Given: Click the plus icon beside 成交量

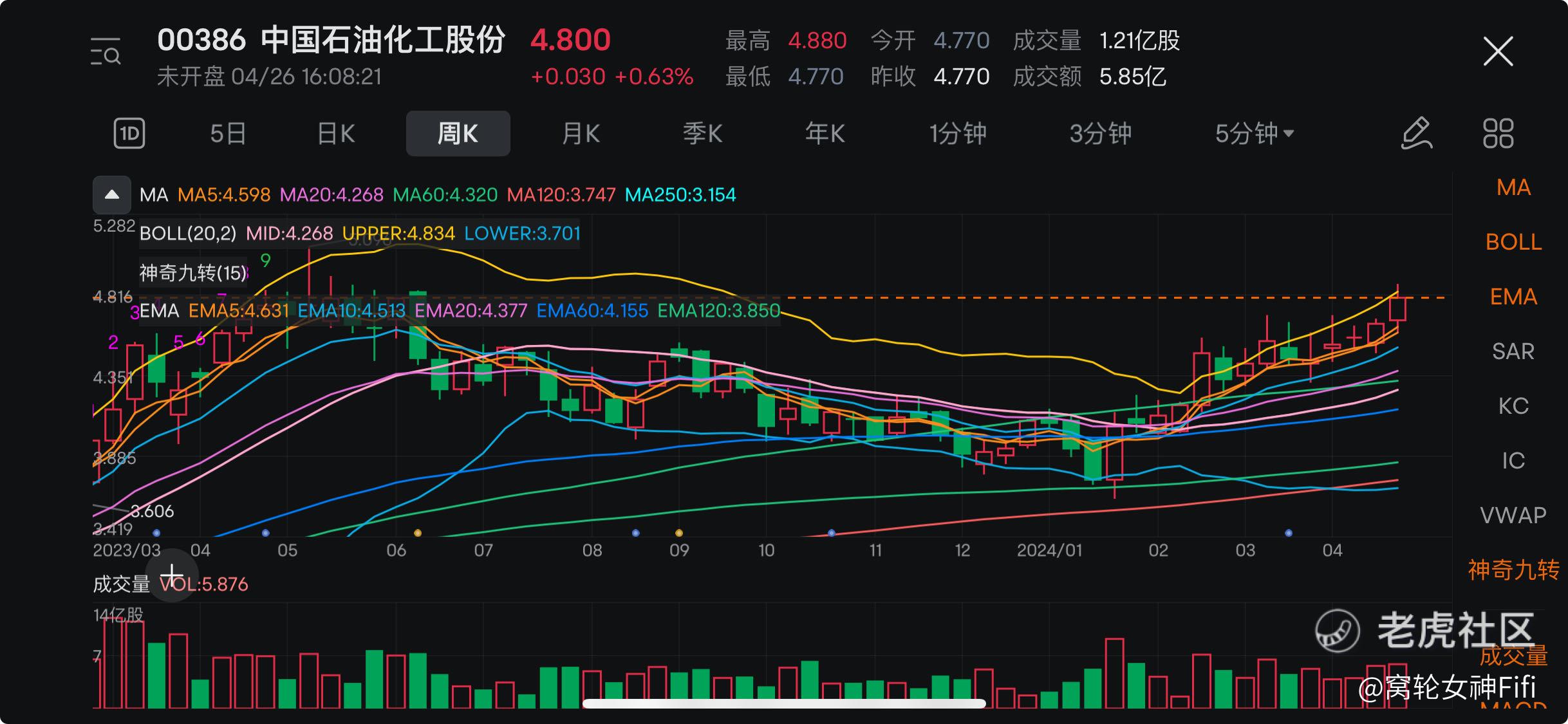Looking at the screenshot, I should click(172, 576).
